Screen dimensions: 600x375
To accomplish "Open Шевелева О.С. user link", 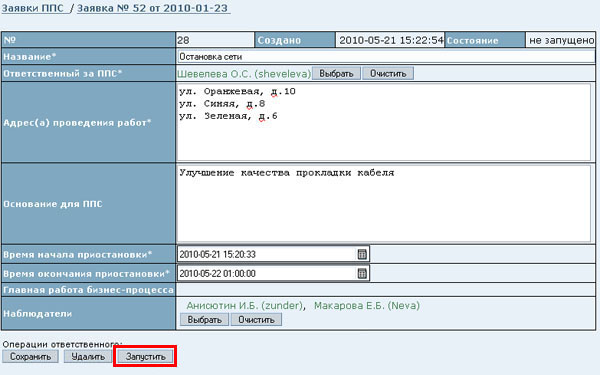I will coord(244,74).
